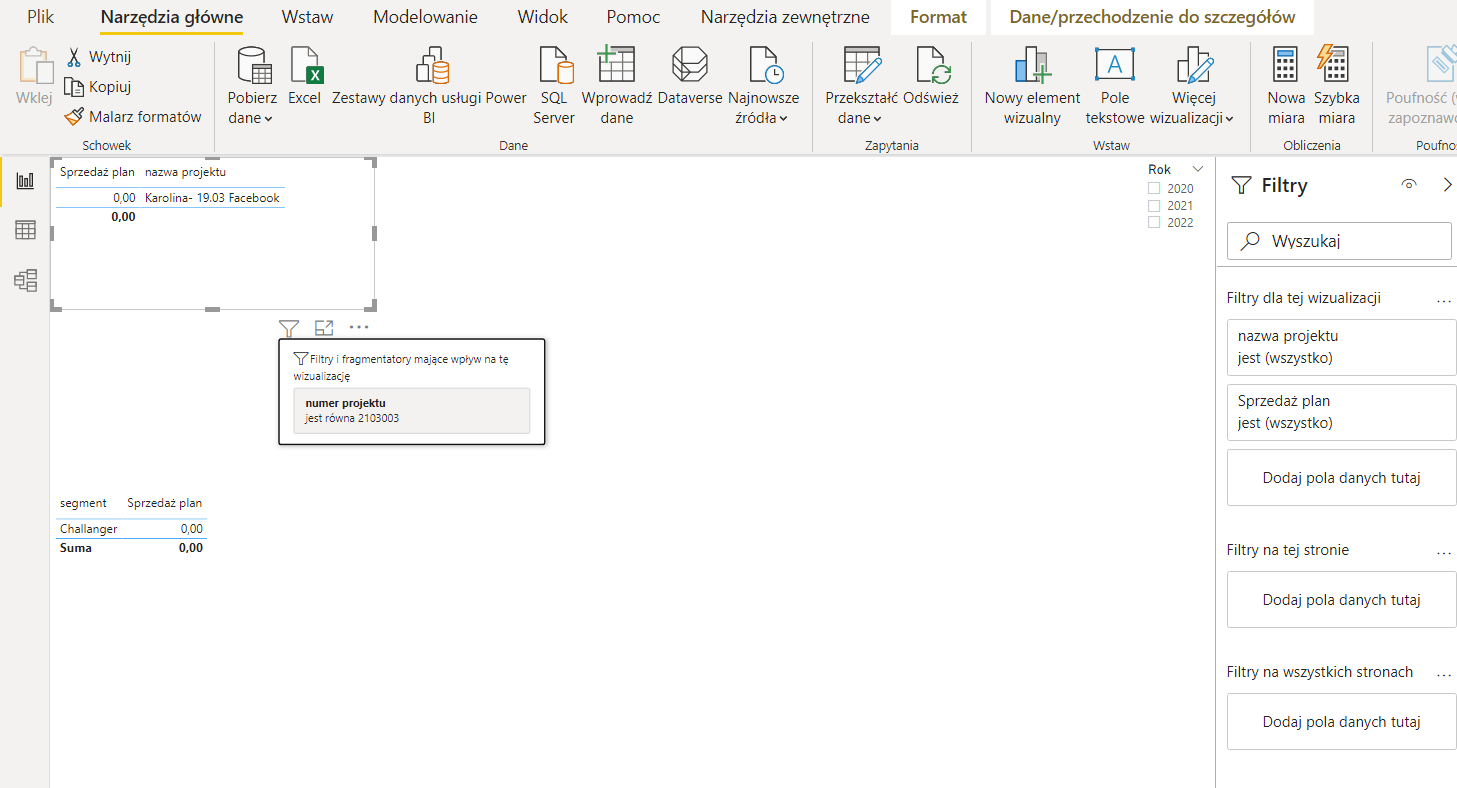Open the Plik menu

[x=41, y=17]
